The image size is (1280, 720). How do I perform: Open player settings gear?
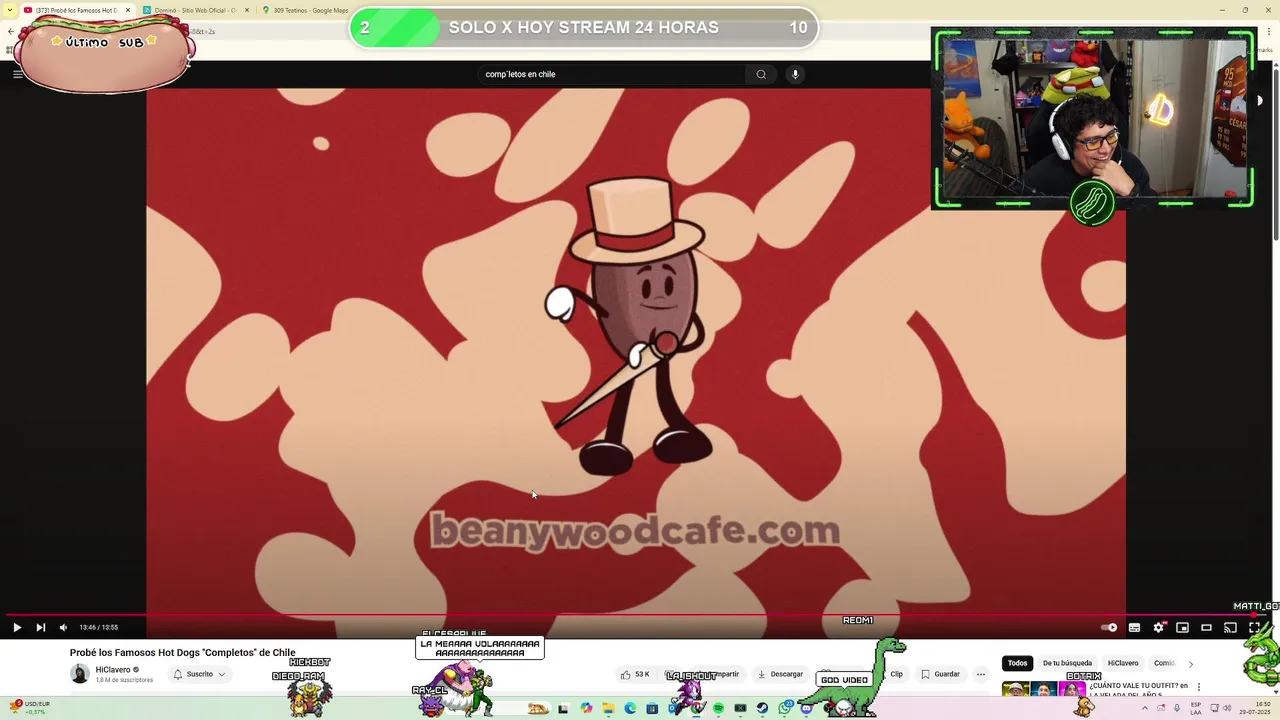tap(1158, 627)
